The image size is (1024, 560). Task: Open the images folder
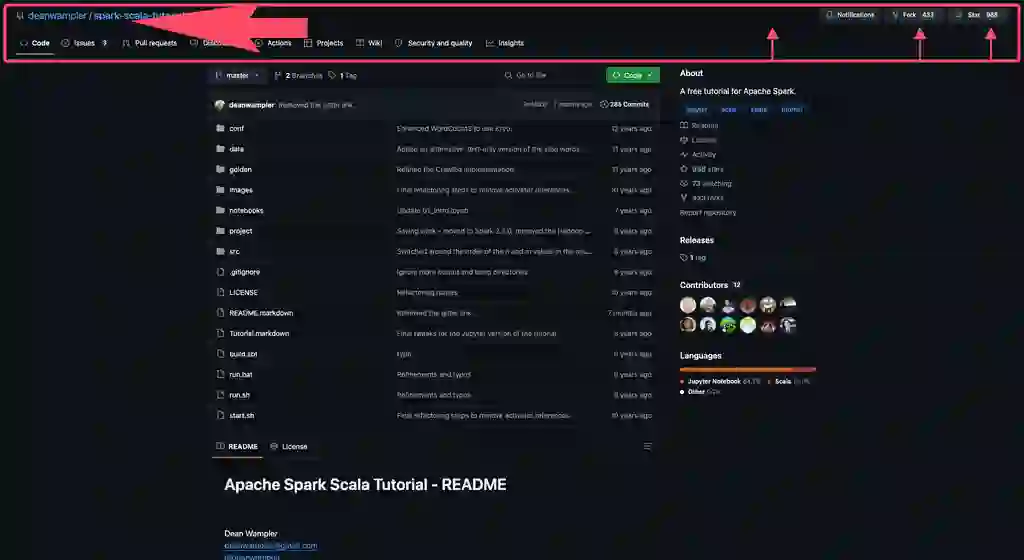tap(241, 190)
